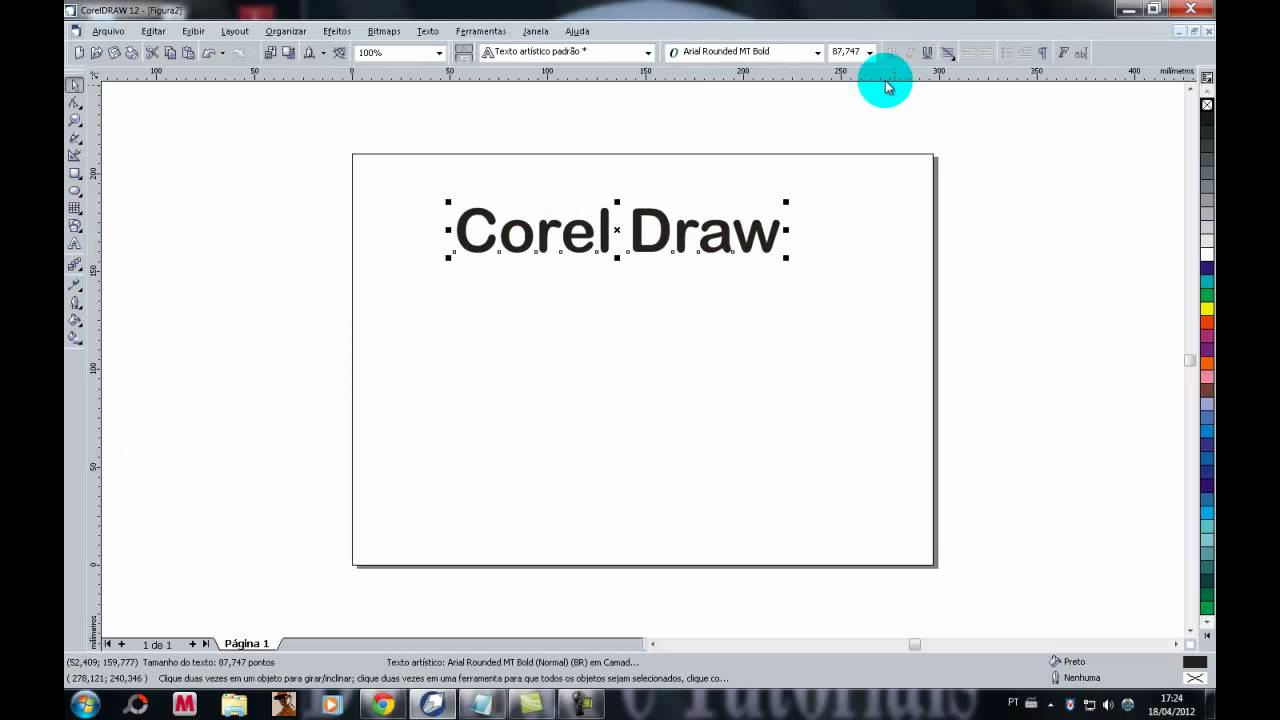
Task: Select the Rectangle tool in the toolbox
Action: click(75, 173)
